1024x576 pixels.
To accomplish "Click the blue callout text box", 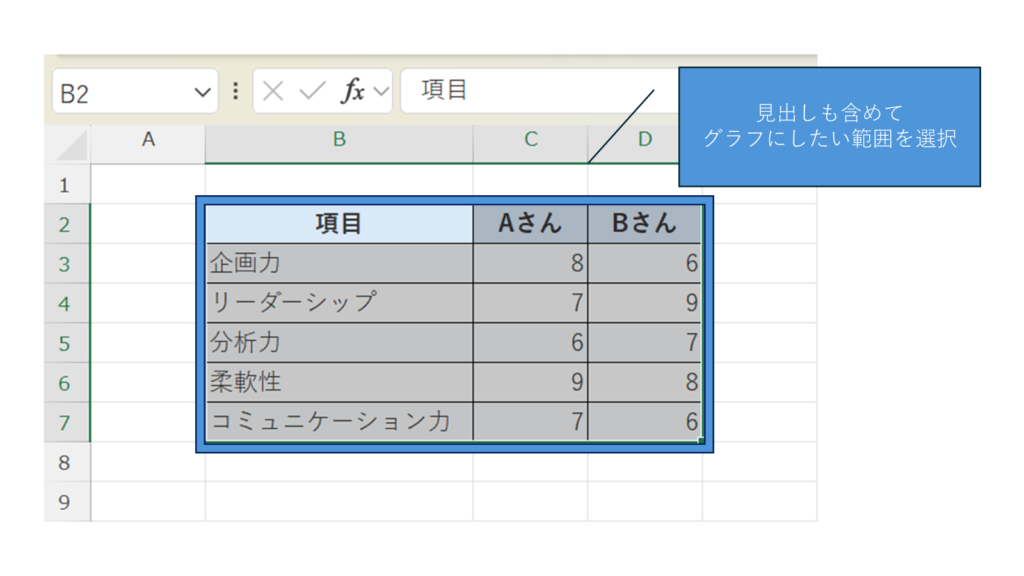I will pos(829,127).
